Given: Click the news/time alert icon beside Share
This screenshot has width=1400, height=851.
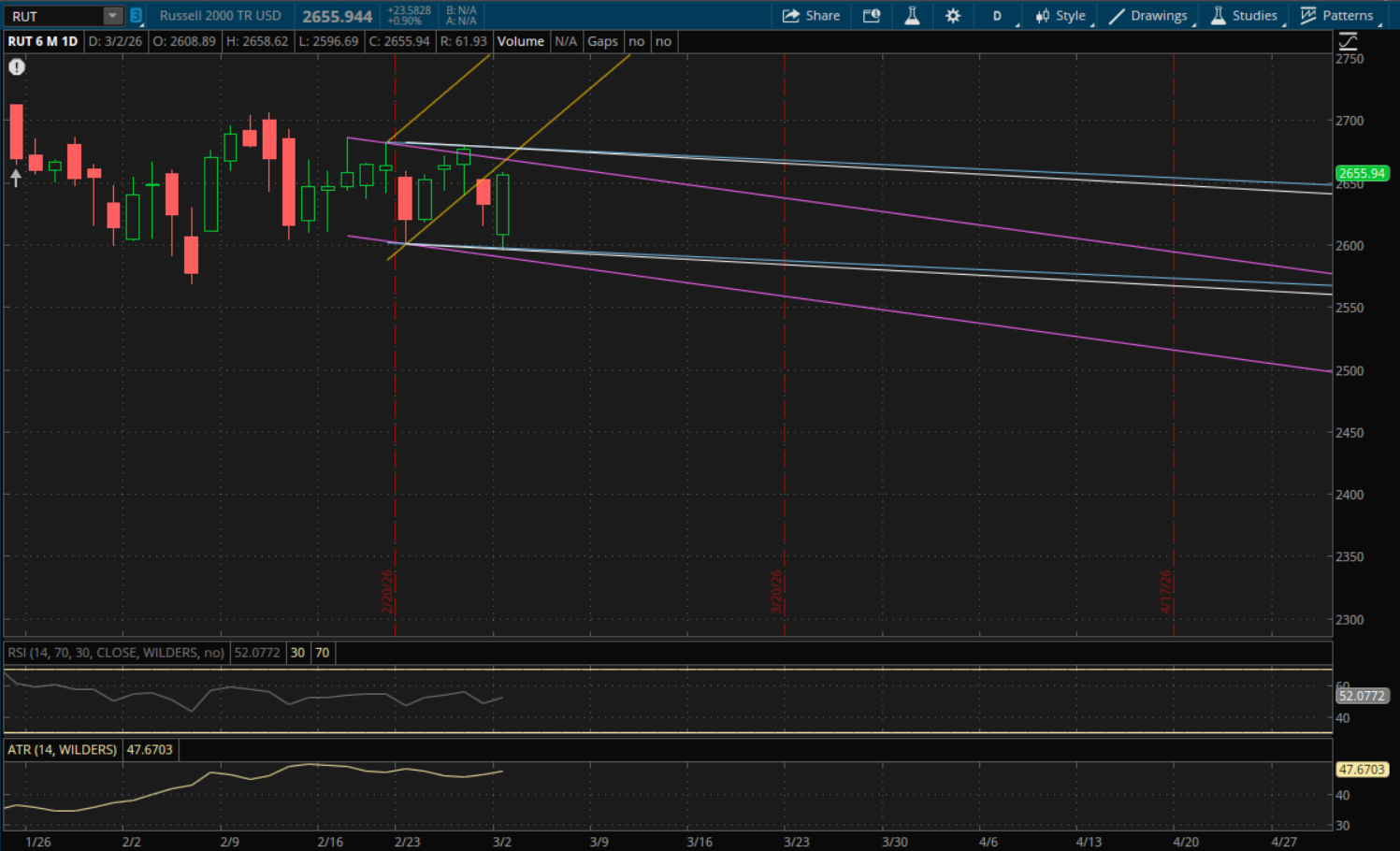Looking at the screenshot, I should click(x=872, y=16).
